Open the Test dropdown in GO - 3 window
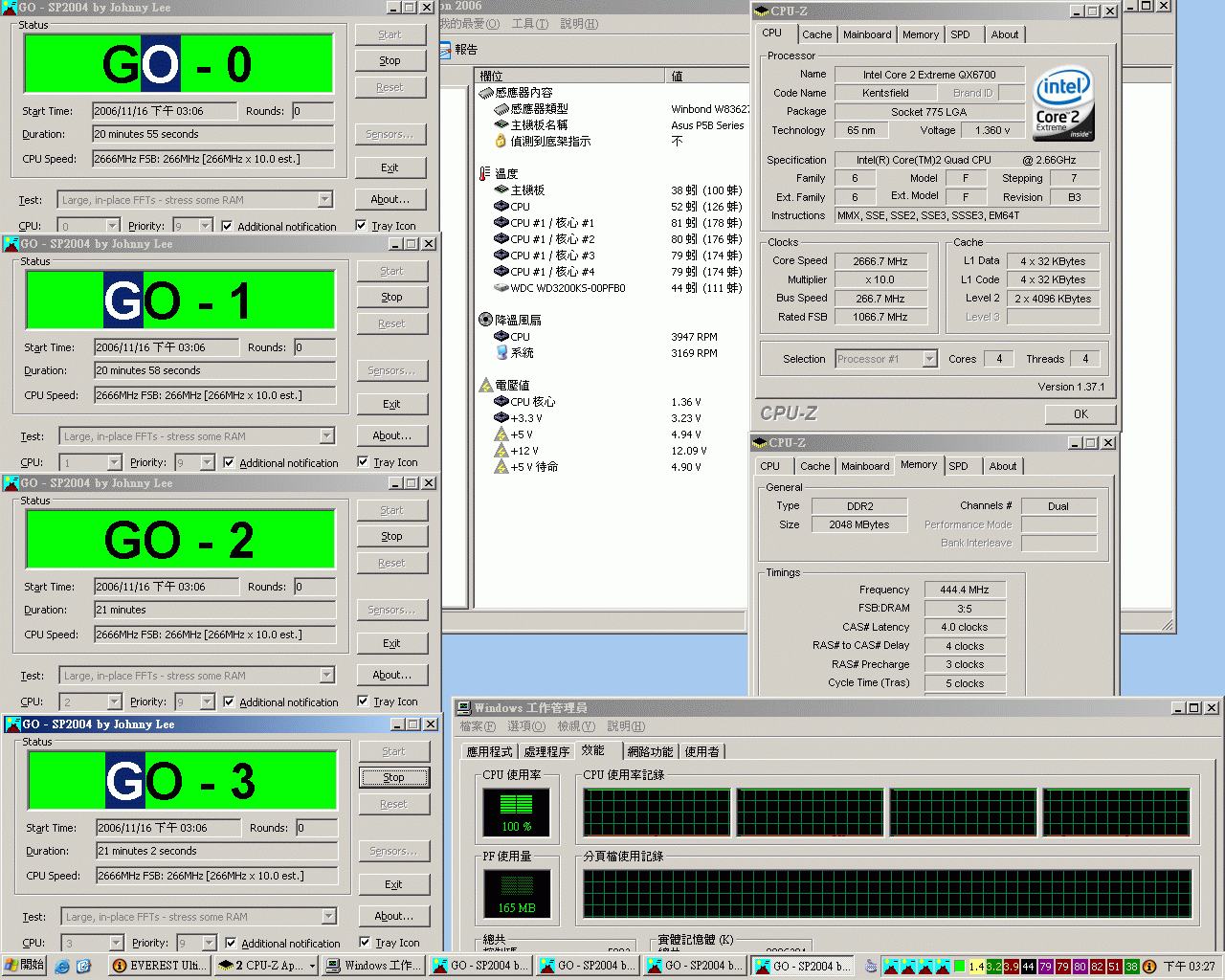Viewport: 1225px width, 980px height. [x=329, y=917]
